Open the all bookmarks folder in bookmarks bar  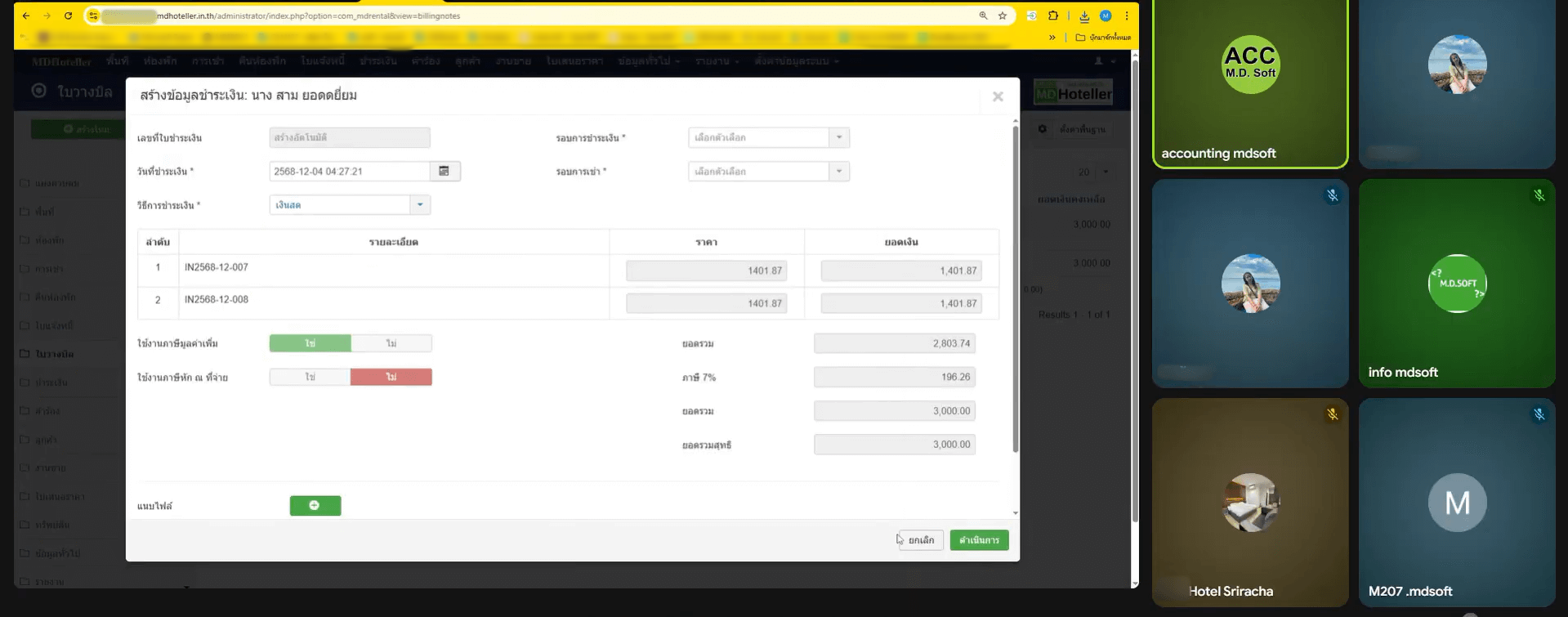pyautogui.click(x=1103, y=38)
